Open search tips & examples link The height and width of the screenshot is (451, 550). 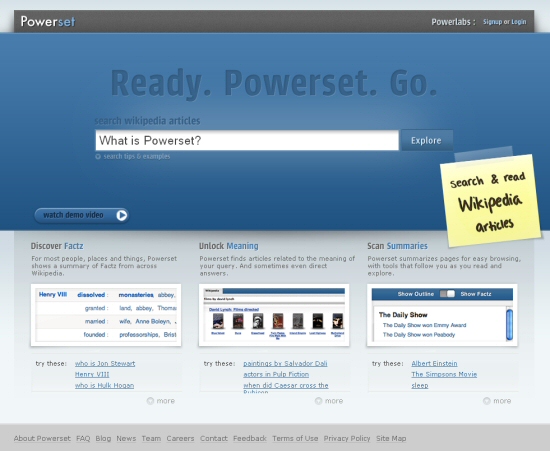pos(133,156)
